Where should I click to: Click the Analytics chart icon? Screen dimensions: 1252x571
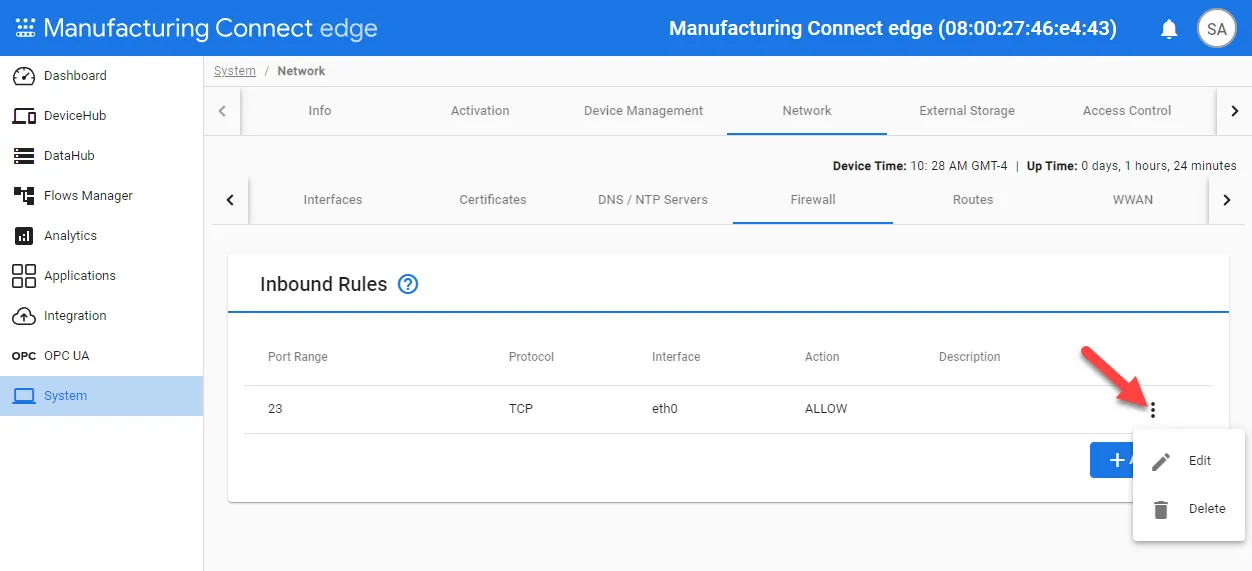(x=24, y=236)
